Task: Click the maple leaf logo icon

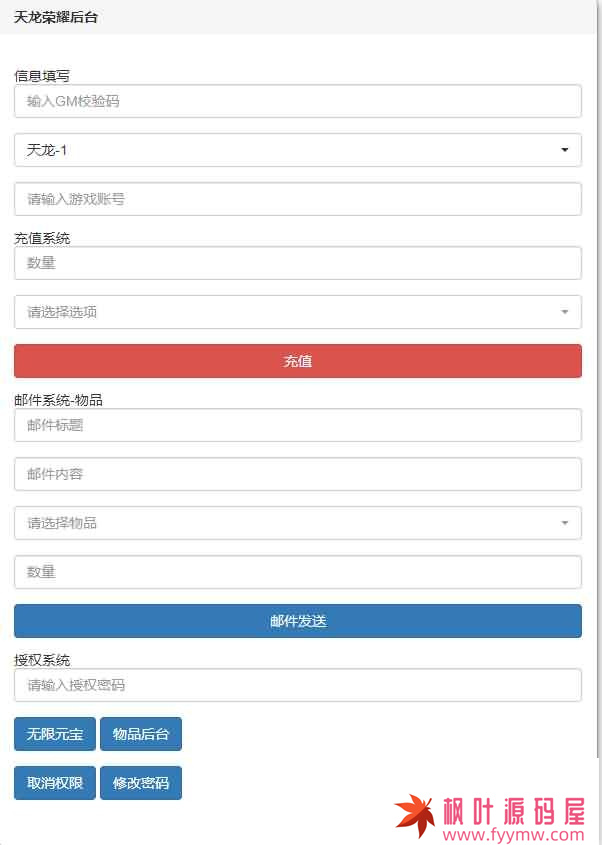Action: [x=415, y=814]
